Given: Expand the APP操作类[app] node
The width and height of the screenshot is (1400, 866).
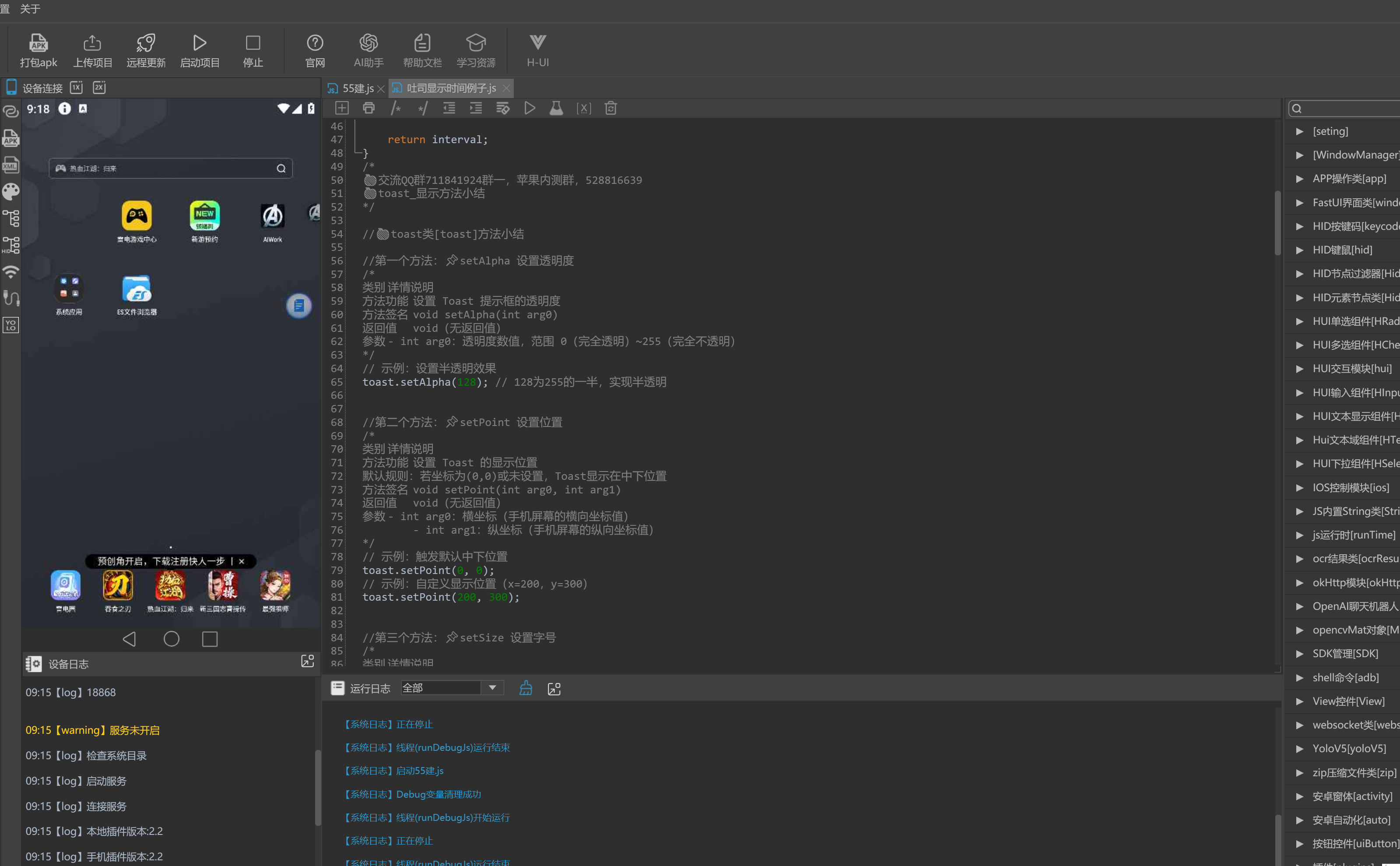Looking at the screenshot, I should [x=1300, y=179].
